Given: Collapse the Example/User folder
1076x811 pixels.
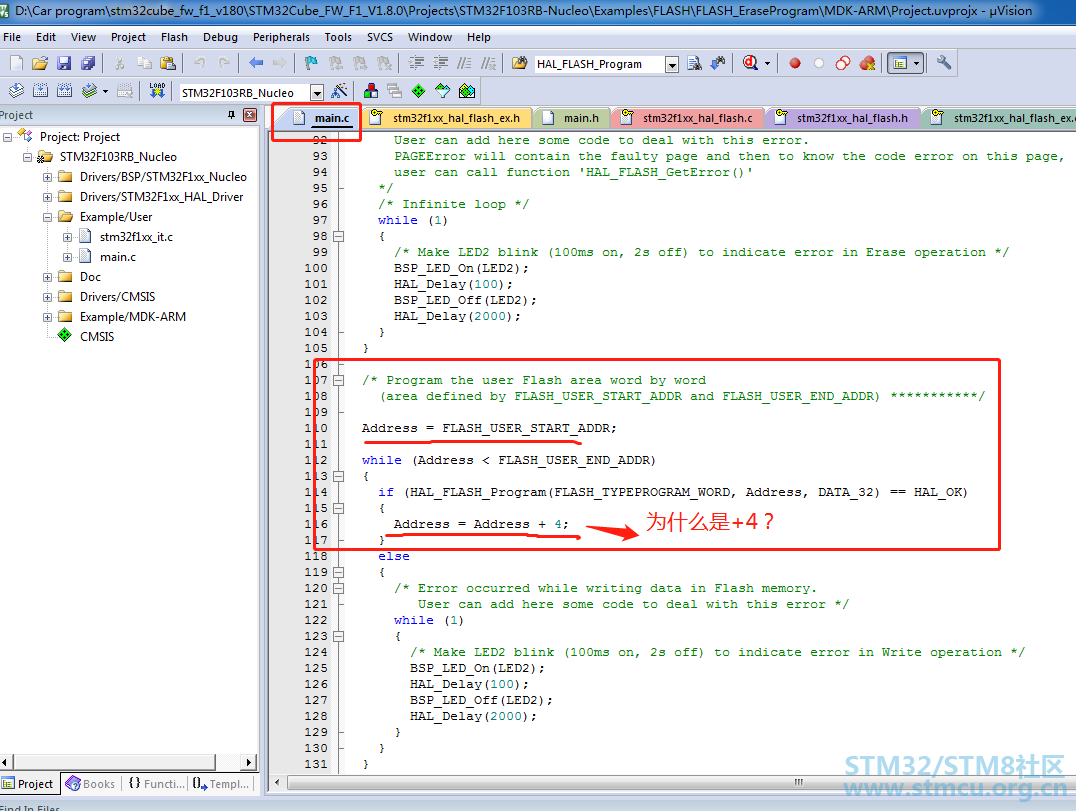Looking at the screenshot, I should coord(47,217).
